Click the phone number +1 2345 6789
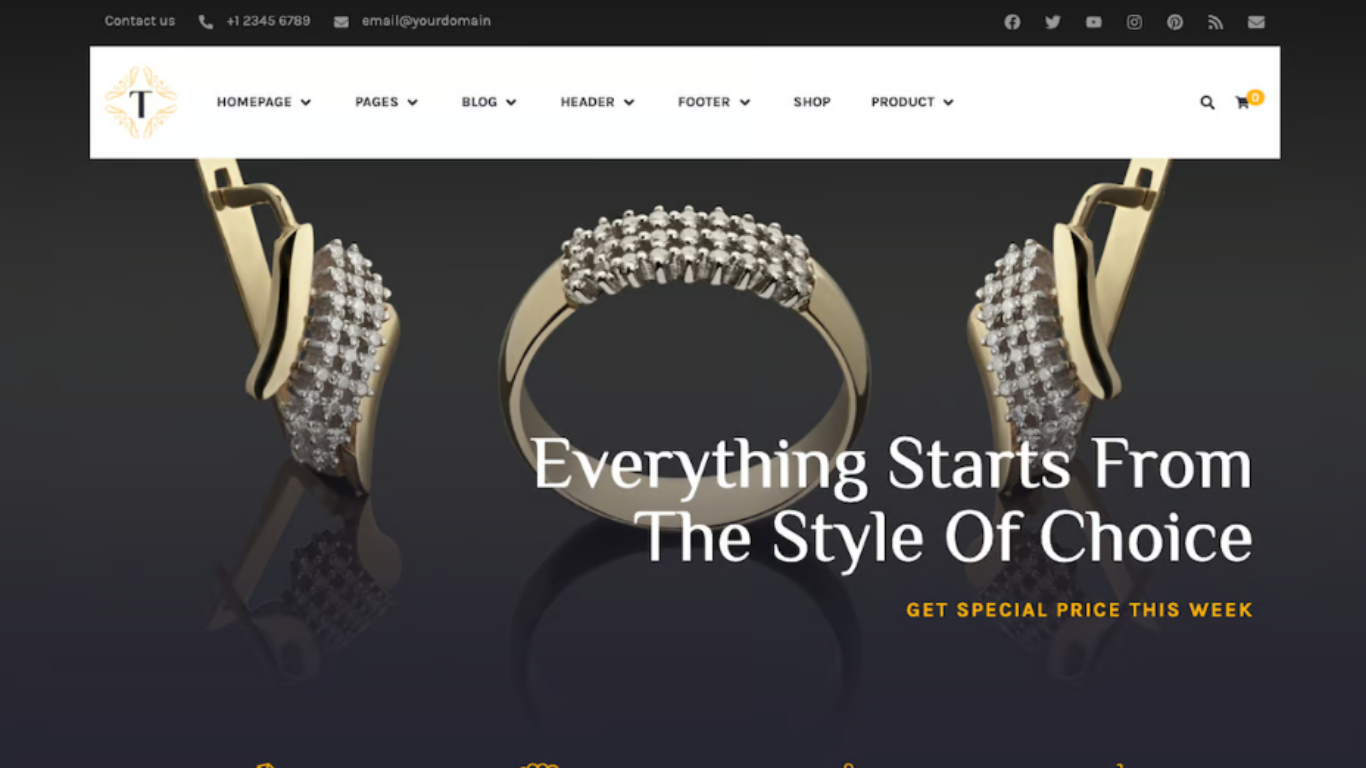This screenshot has height=768, width=1366. tap(268, 21)
